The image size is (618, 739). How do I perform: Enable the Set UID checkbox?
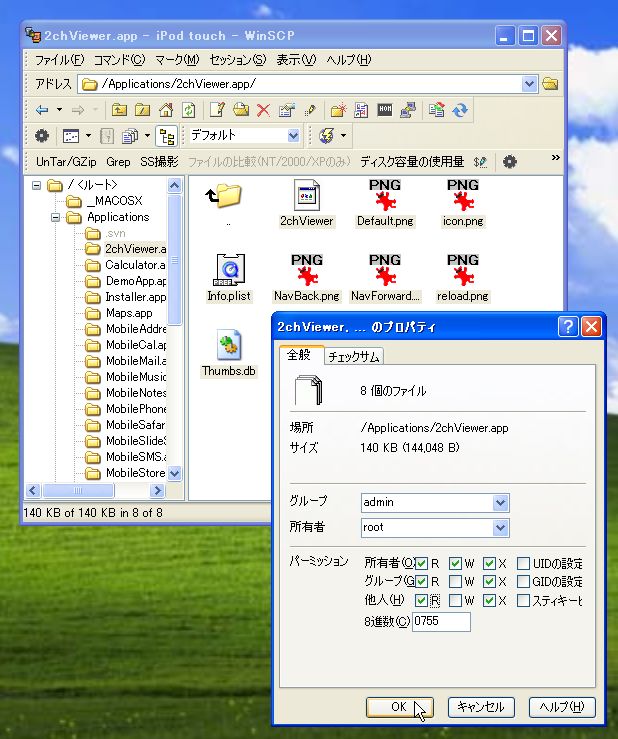tap(523, 563)
